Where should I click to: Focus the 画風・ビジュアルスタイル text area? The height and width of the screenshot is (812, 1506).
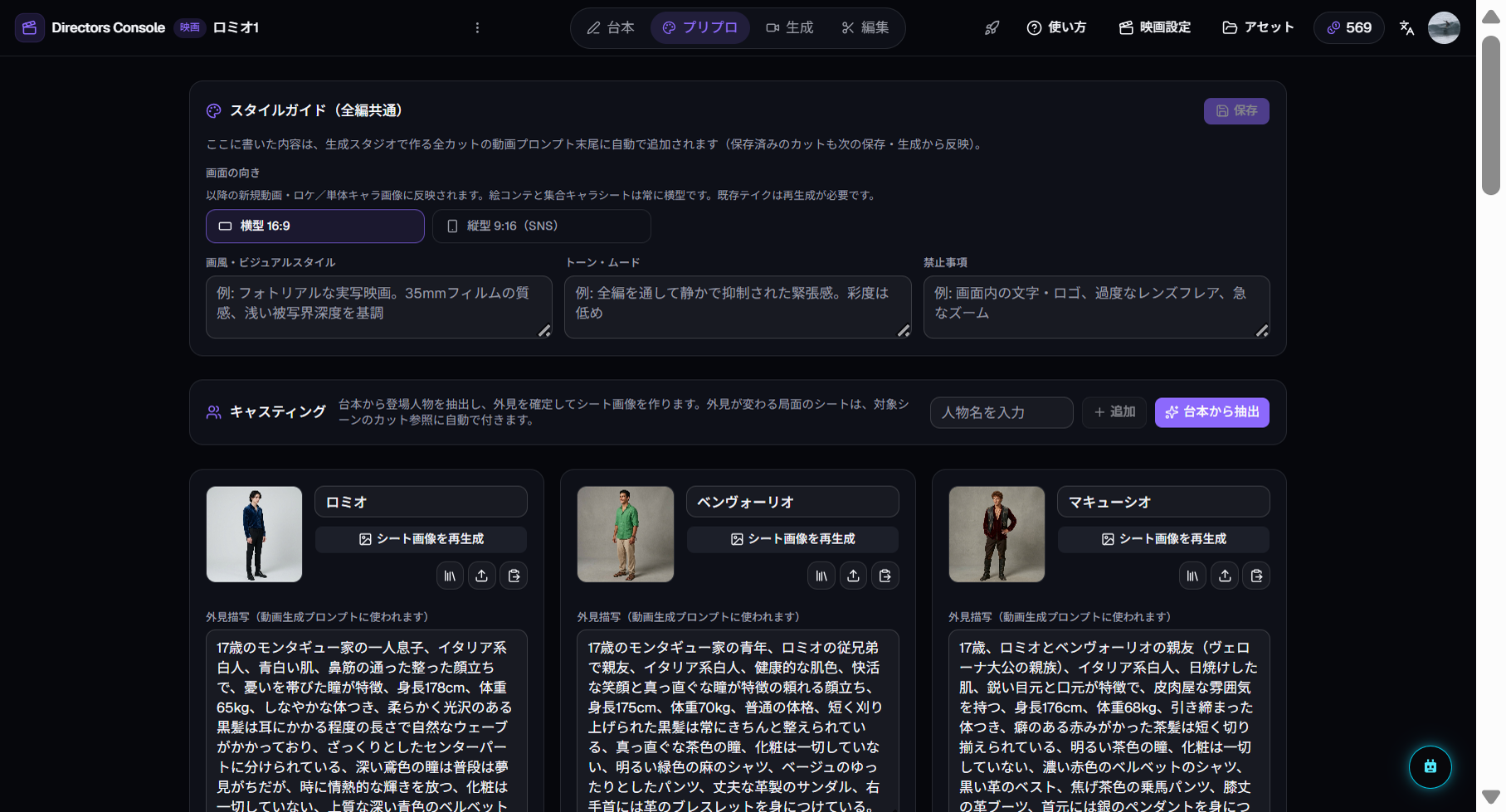(x=379, y=307)
